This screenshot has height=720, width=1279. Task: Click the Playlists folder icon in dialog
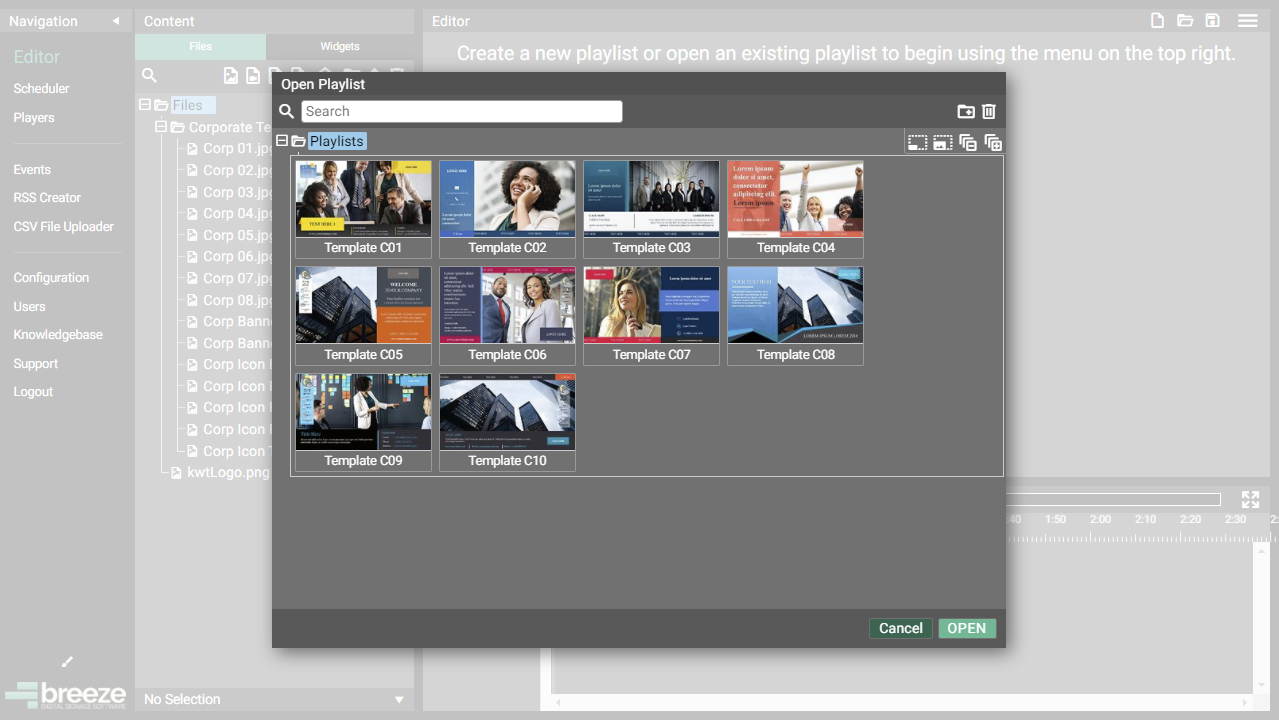pyautogui.click(x=298, y=142)
